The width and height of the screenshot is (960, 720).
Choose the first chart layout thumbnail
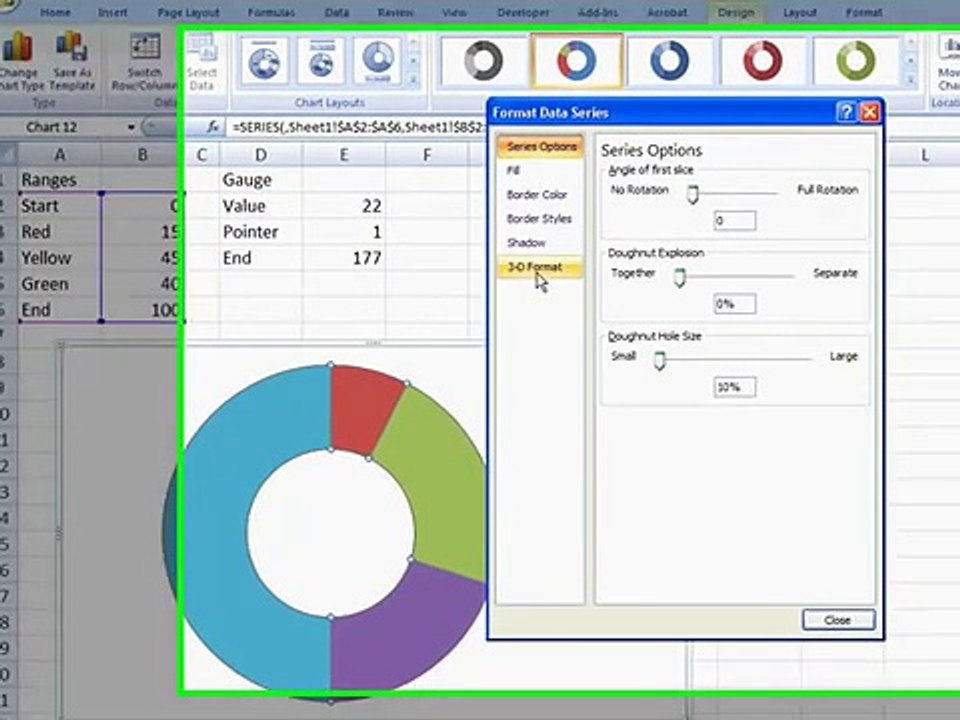click(264, 61)
